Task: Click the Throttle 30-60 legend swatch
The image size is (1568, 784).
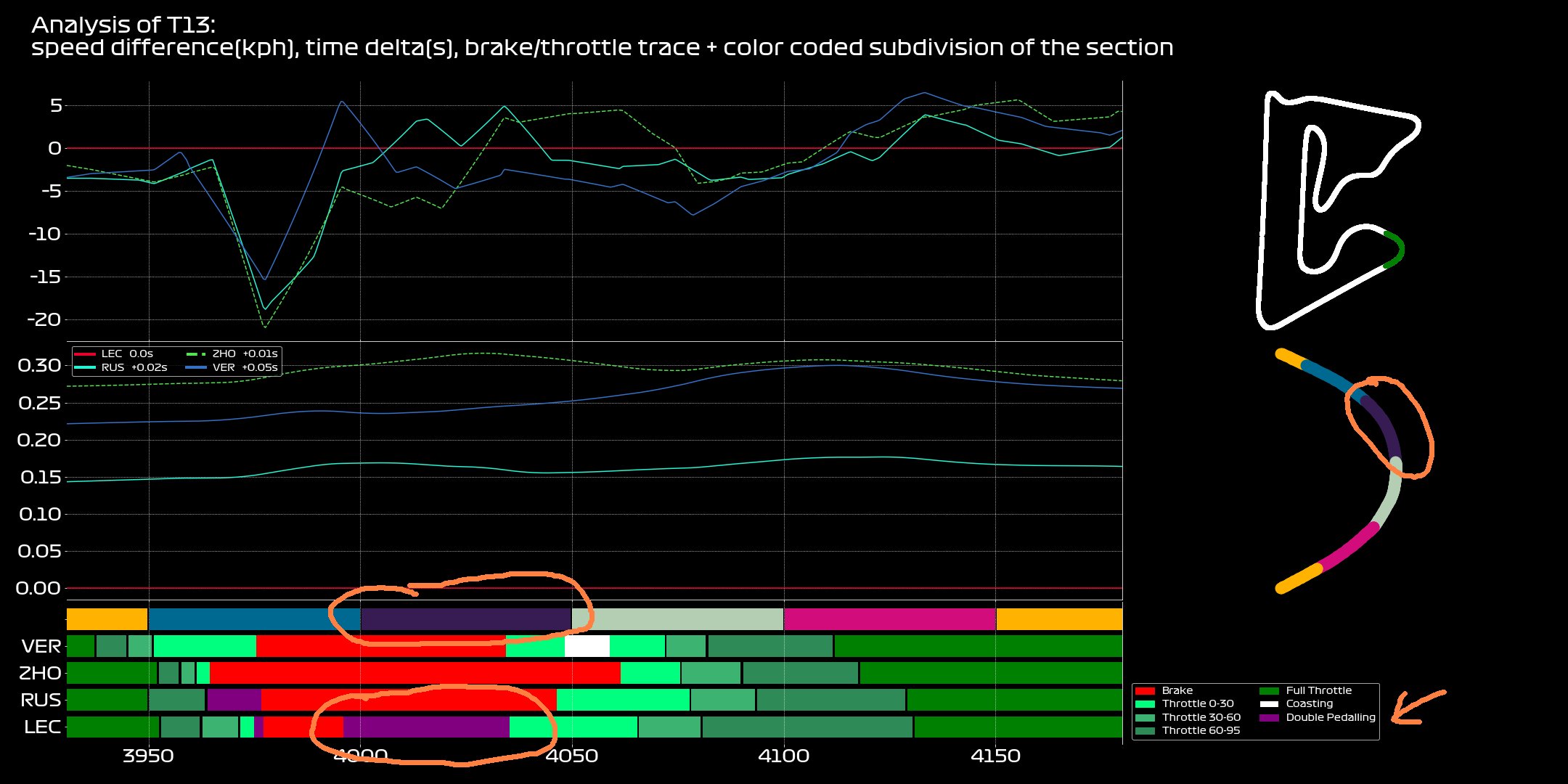Action: coord(1145,717)
